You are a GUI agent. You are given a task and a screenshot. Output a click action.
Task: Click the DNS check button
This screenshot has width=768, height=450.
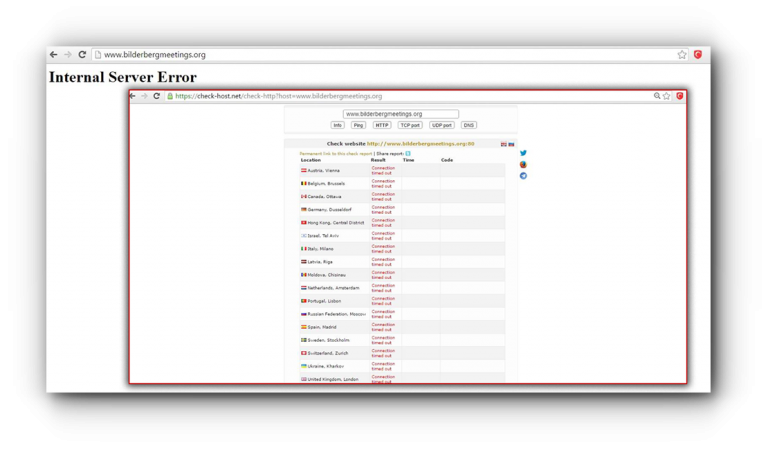[x=469, y=125]
